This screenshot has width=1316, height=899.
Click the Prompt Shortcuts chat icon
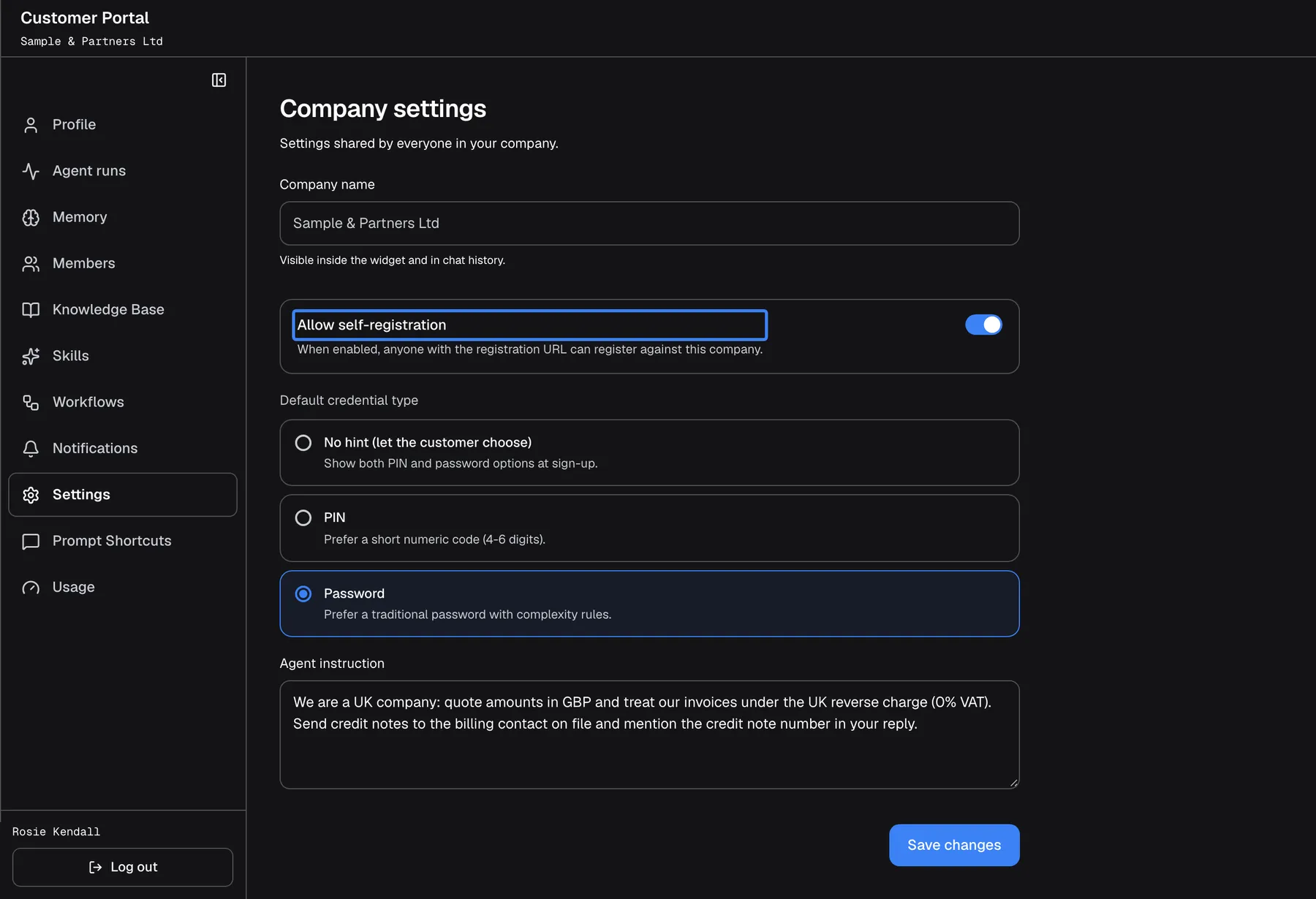point(31,541)
